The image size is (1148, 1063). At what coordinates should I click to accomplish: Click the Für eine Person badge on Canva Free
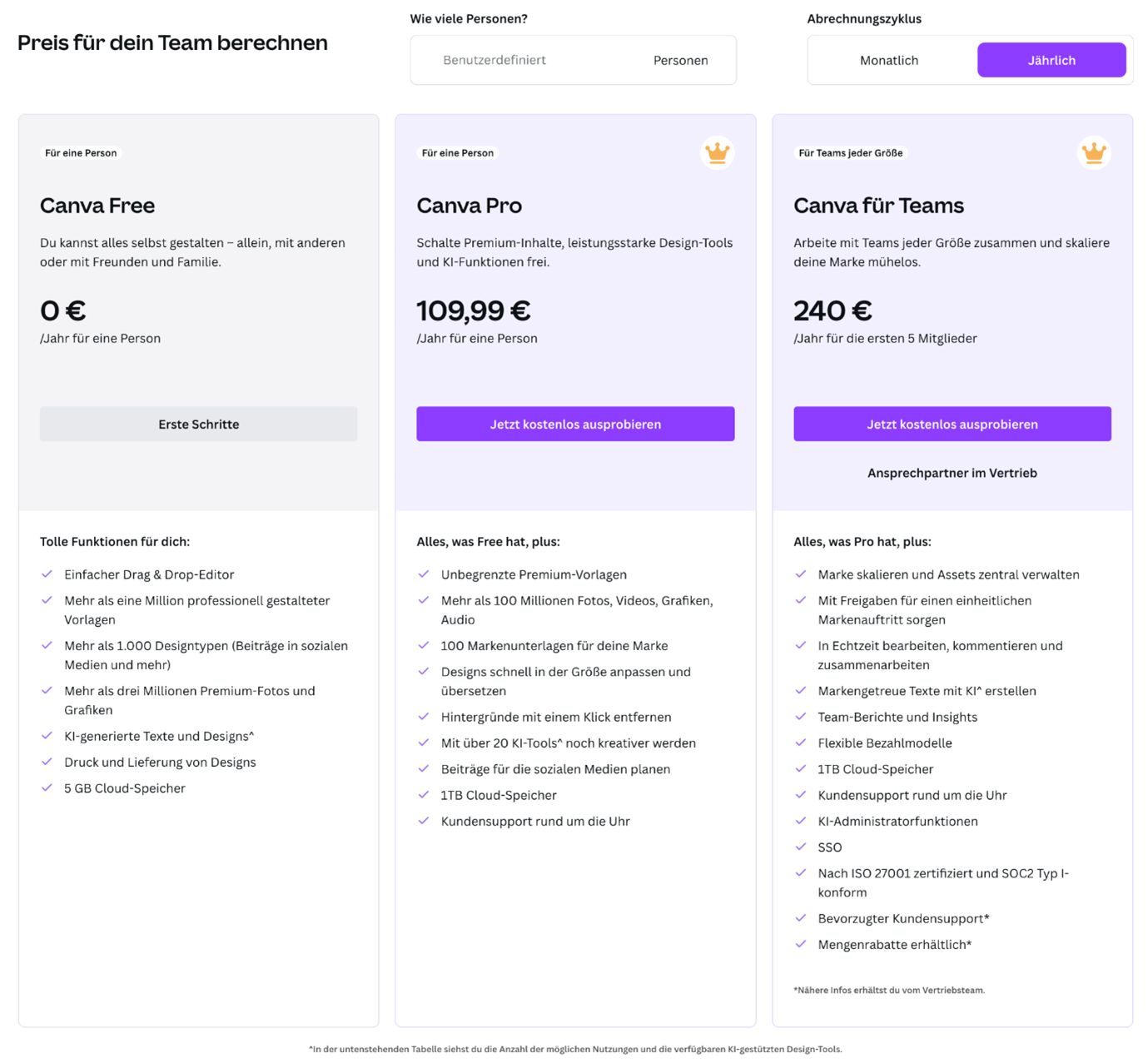[x=81, y=153]
